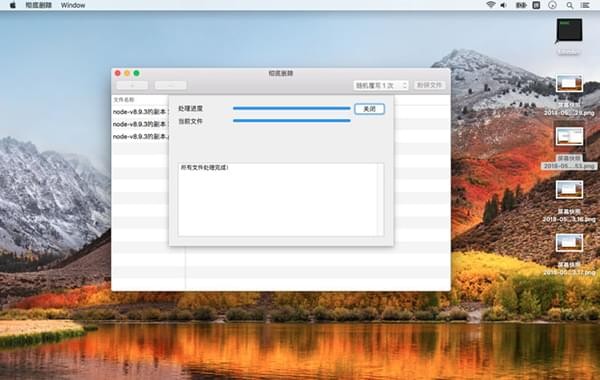Select desktop screenshot file ending 29.png

coord(569,83)
